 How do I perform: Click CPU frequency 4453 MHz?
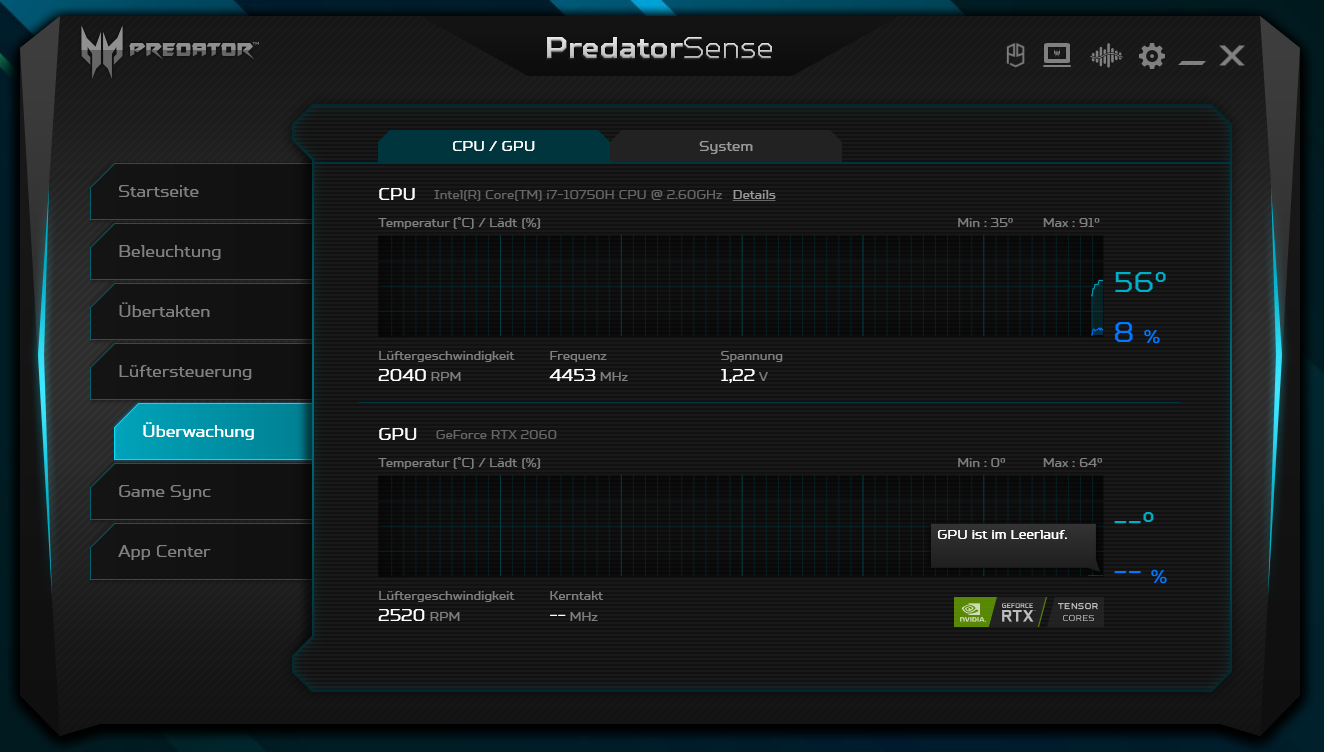pos(589,376)
